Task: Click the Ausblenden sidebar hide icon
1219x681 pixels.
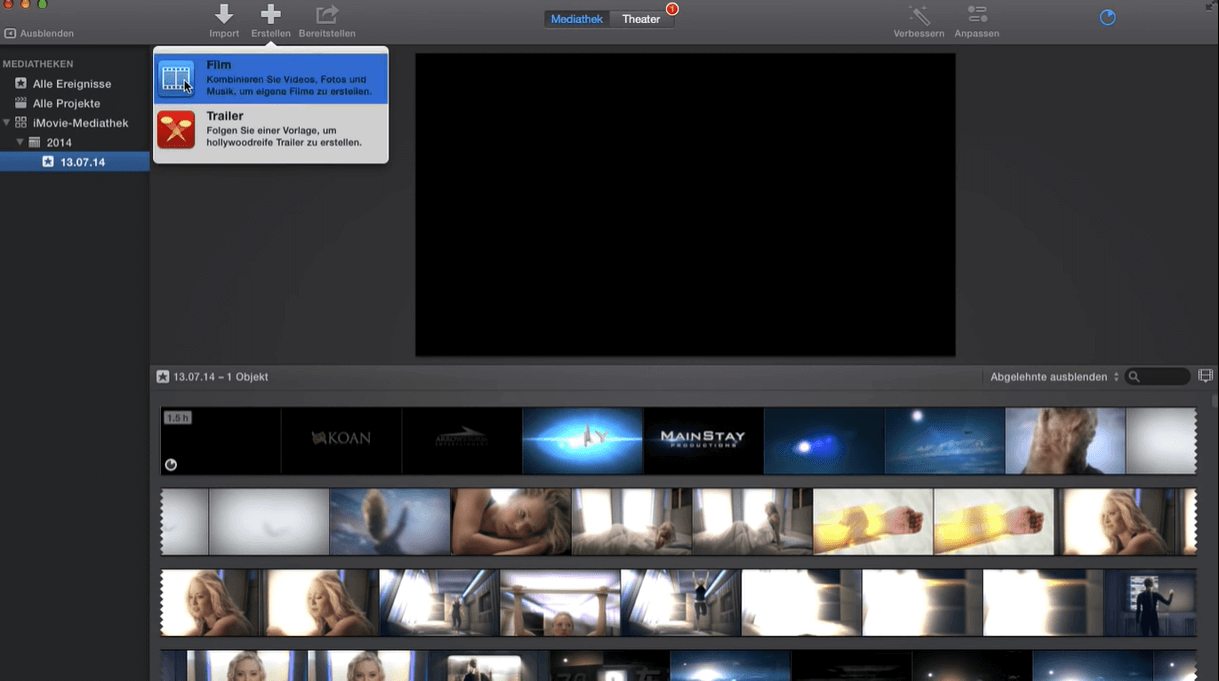Action: coord(10,33)
